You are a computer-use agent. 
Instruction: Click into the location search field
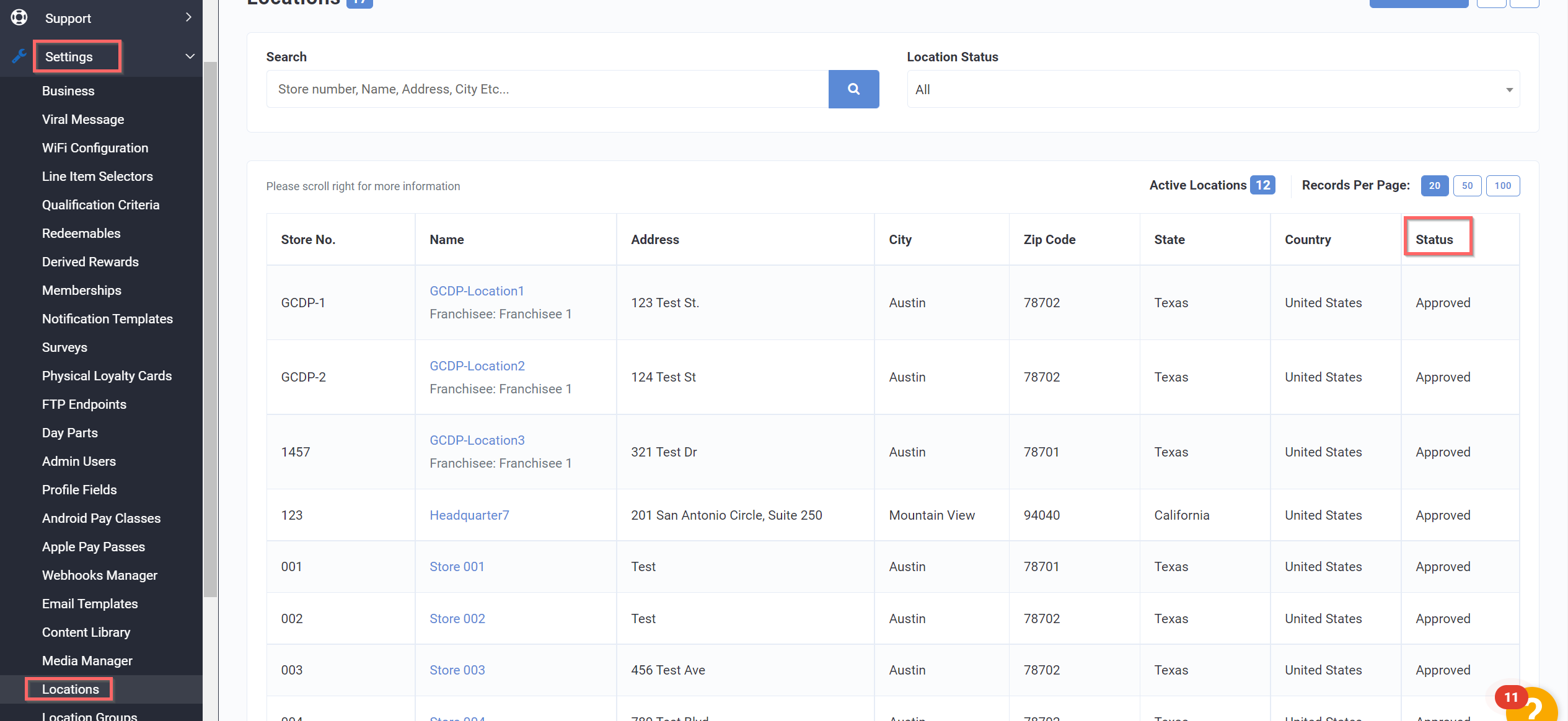(547, 89)
